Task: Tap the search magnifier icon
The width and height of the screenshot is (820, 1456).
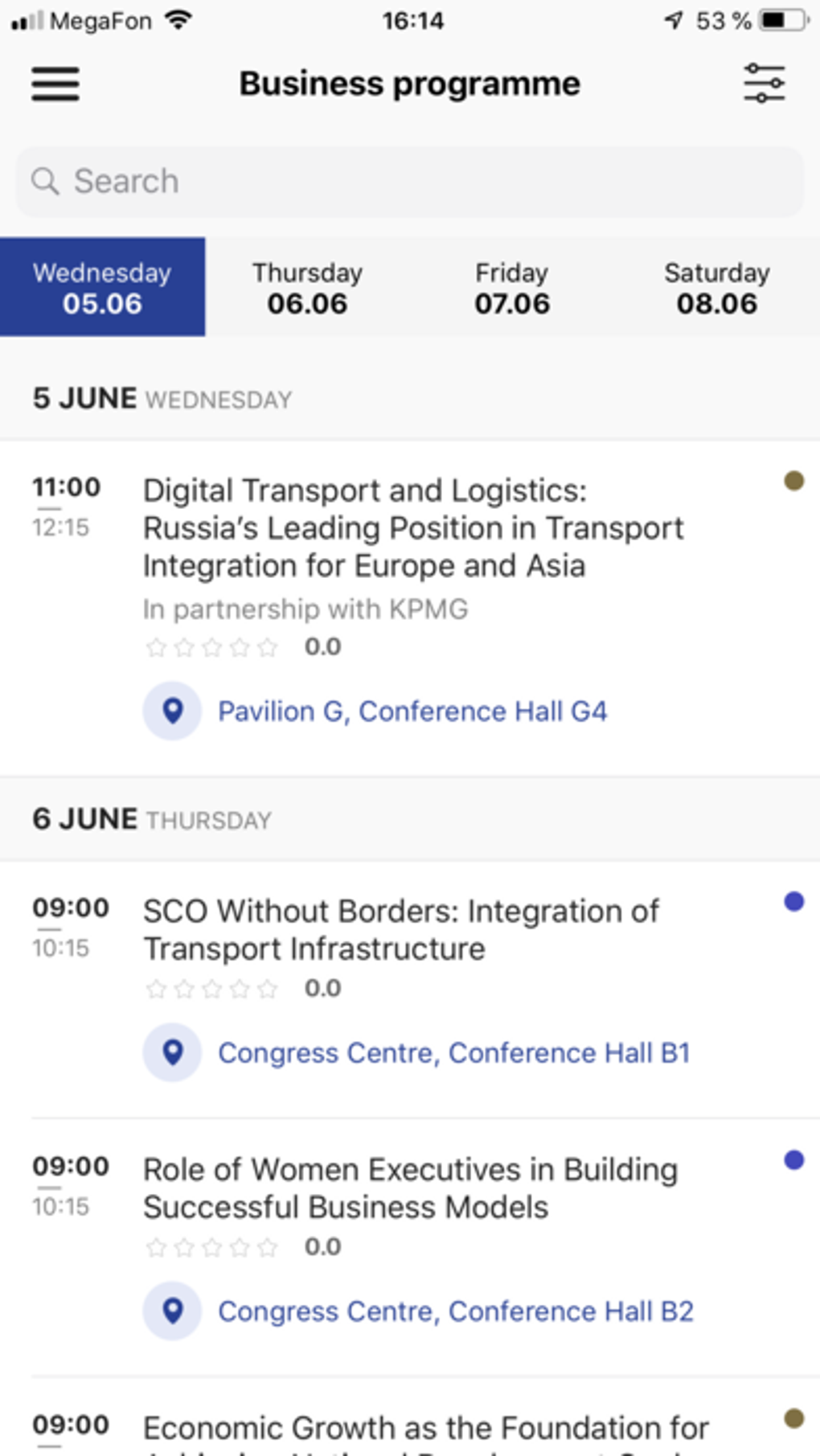Action: 45,182
